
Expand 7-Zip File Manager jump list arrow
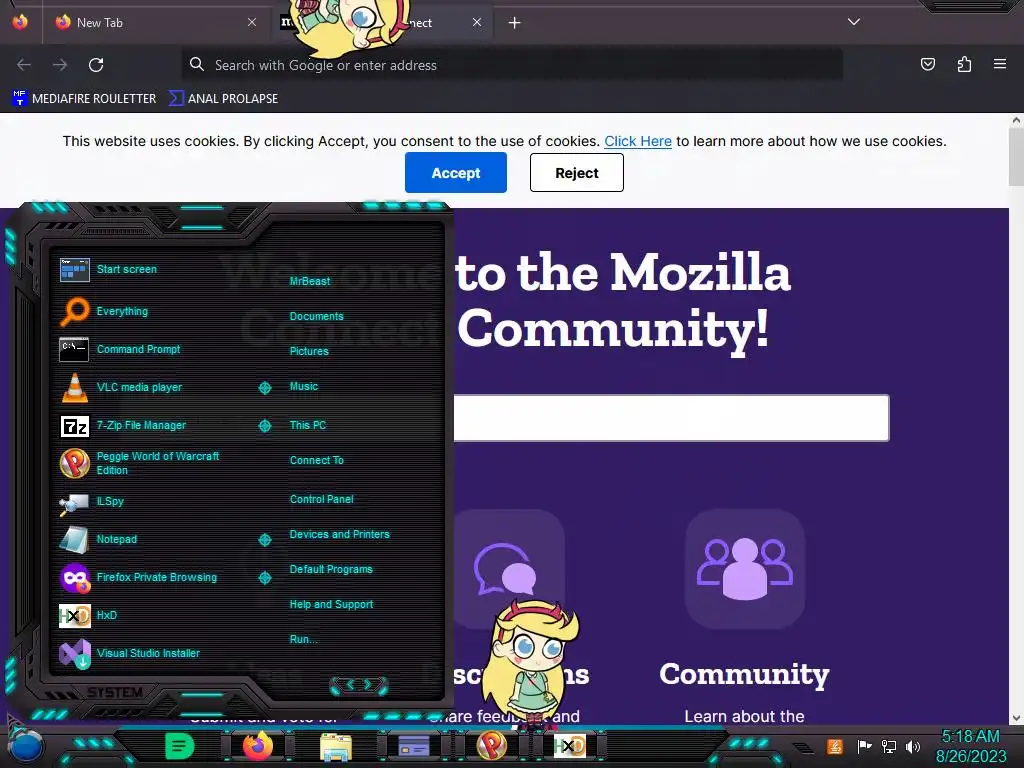coord(264,426)
